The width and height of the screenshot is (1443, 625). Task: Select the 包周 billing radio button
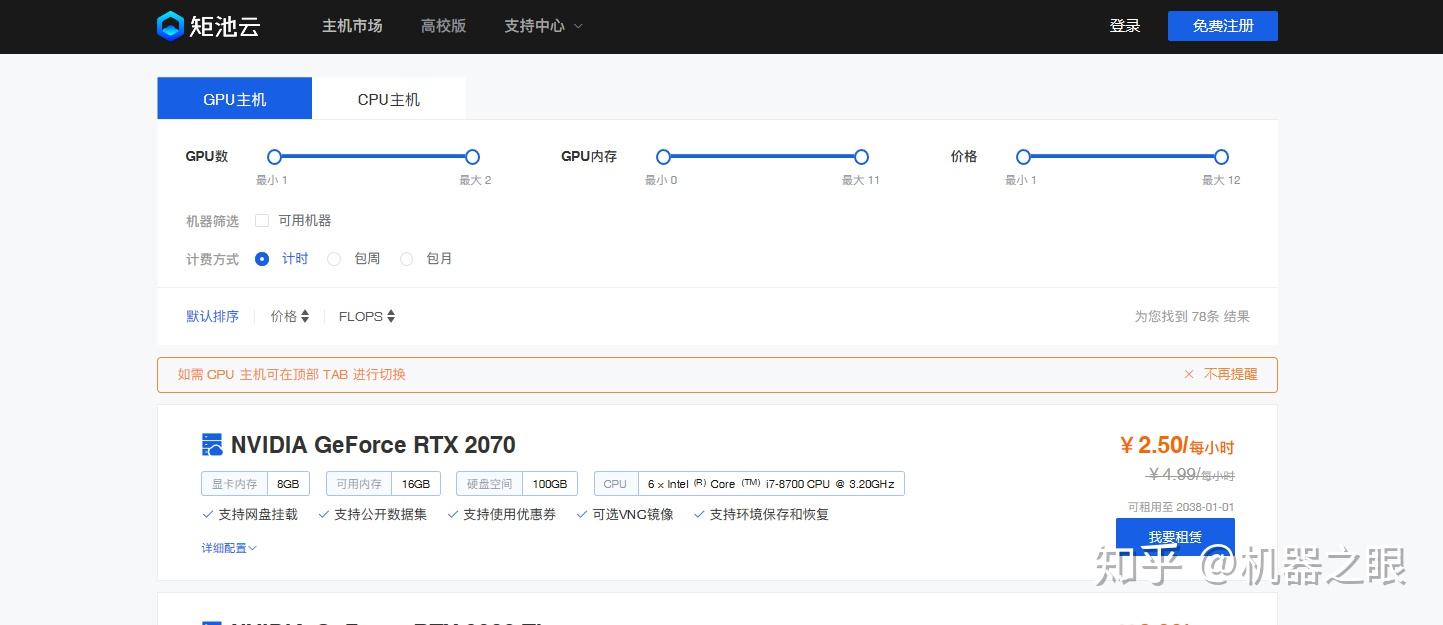(334, 259)
